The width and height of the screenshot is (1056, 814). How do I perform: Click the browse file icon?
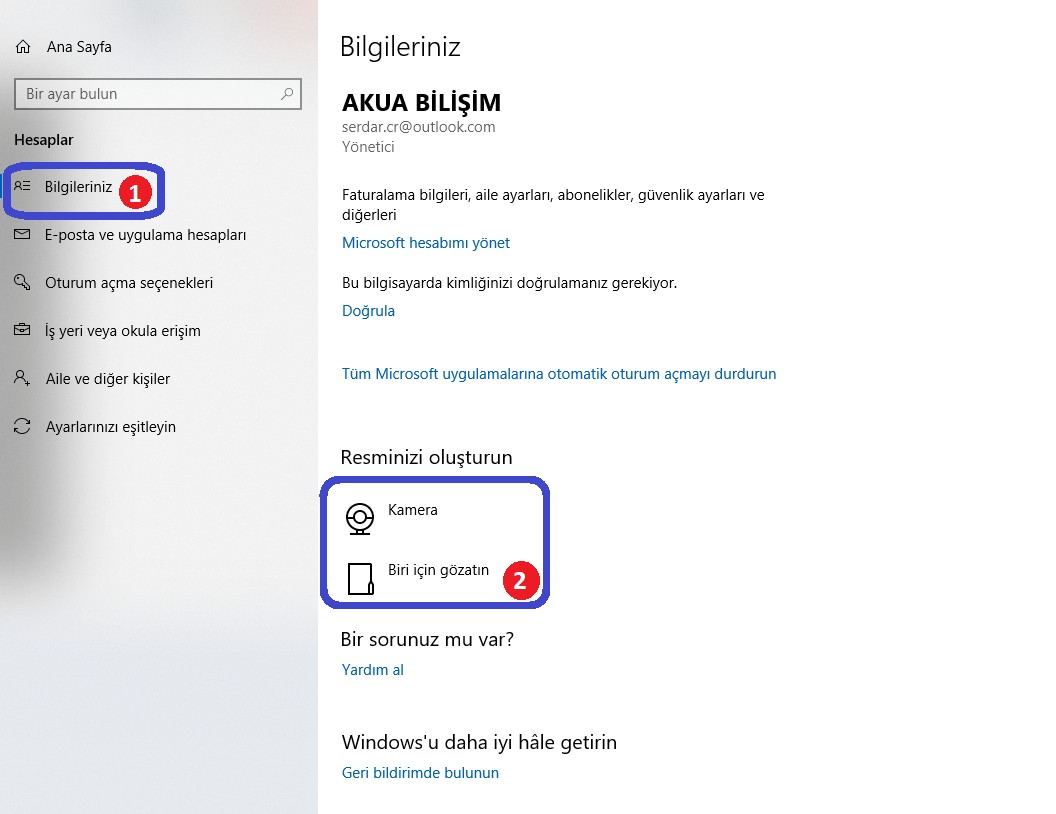pos(360,578)
